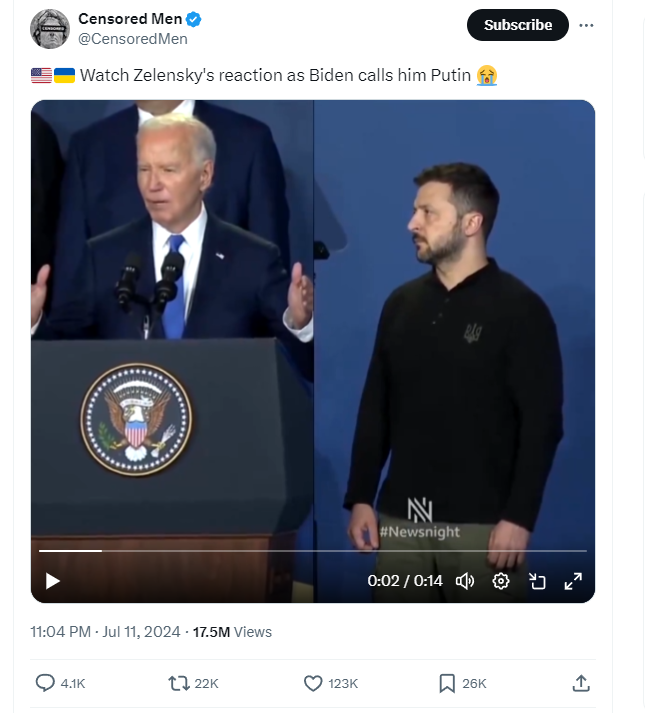Subscribe to Censored Men
This screenshot has height=713, width=645.
(x=517, y=25)
